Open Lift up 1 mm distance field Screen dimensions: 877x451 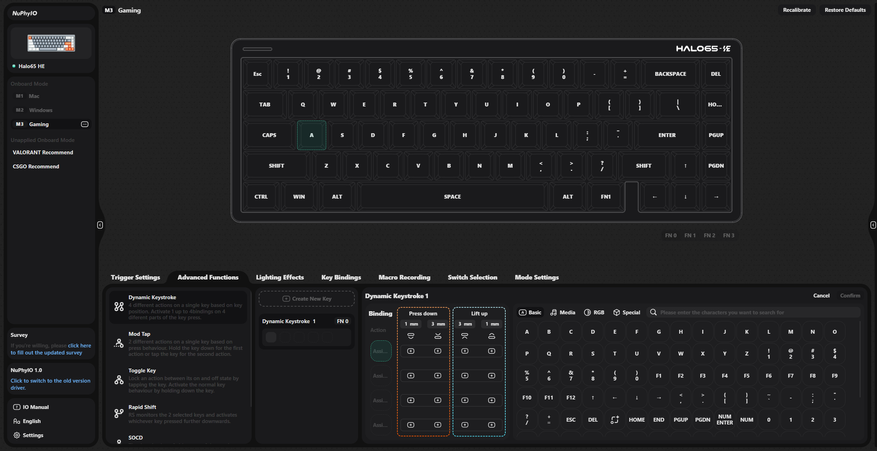[x=491, y=324]
